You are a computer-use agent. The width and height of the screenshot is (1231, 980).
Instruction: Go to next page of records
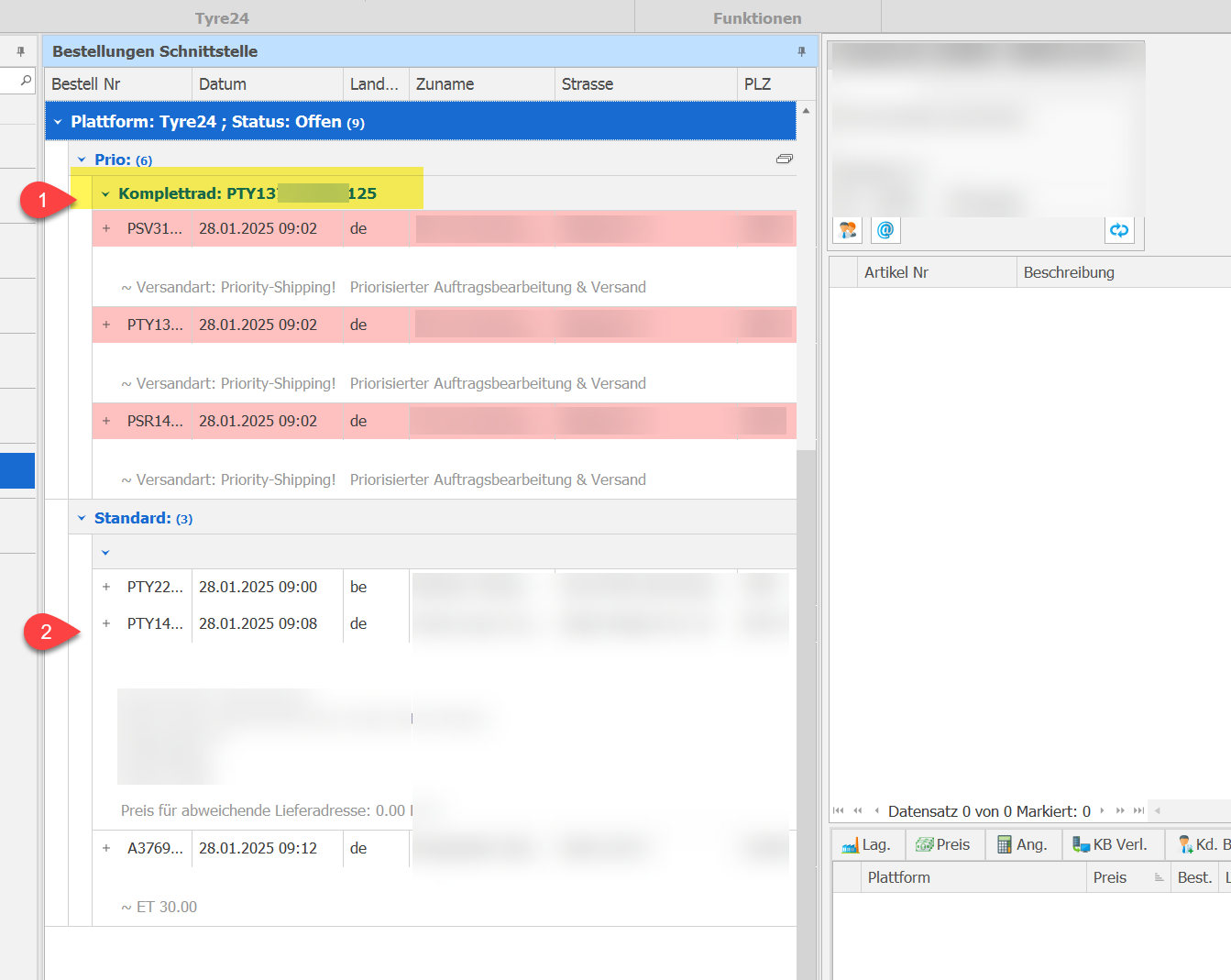click(1120, 810)
